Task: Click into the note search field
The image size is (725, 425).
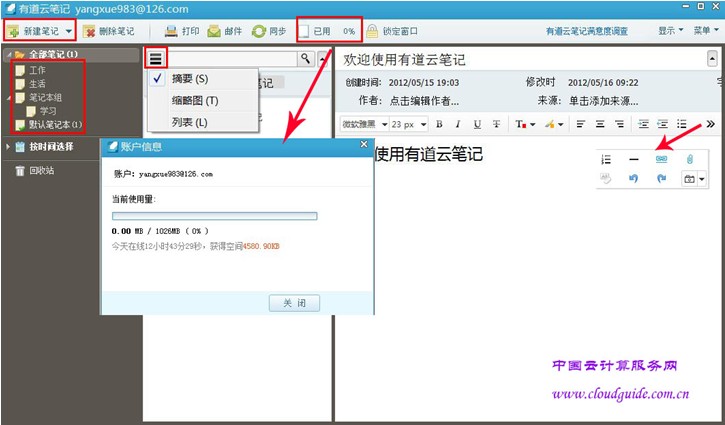Action: click(233, 58)
